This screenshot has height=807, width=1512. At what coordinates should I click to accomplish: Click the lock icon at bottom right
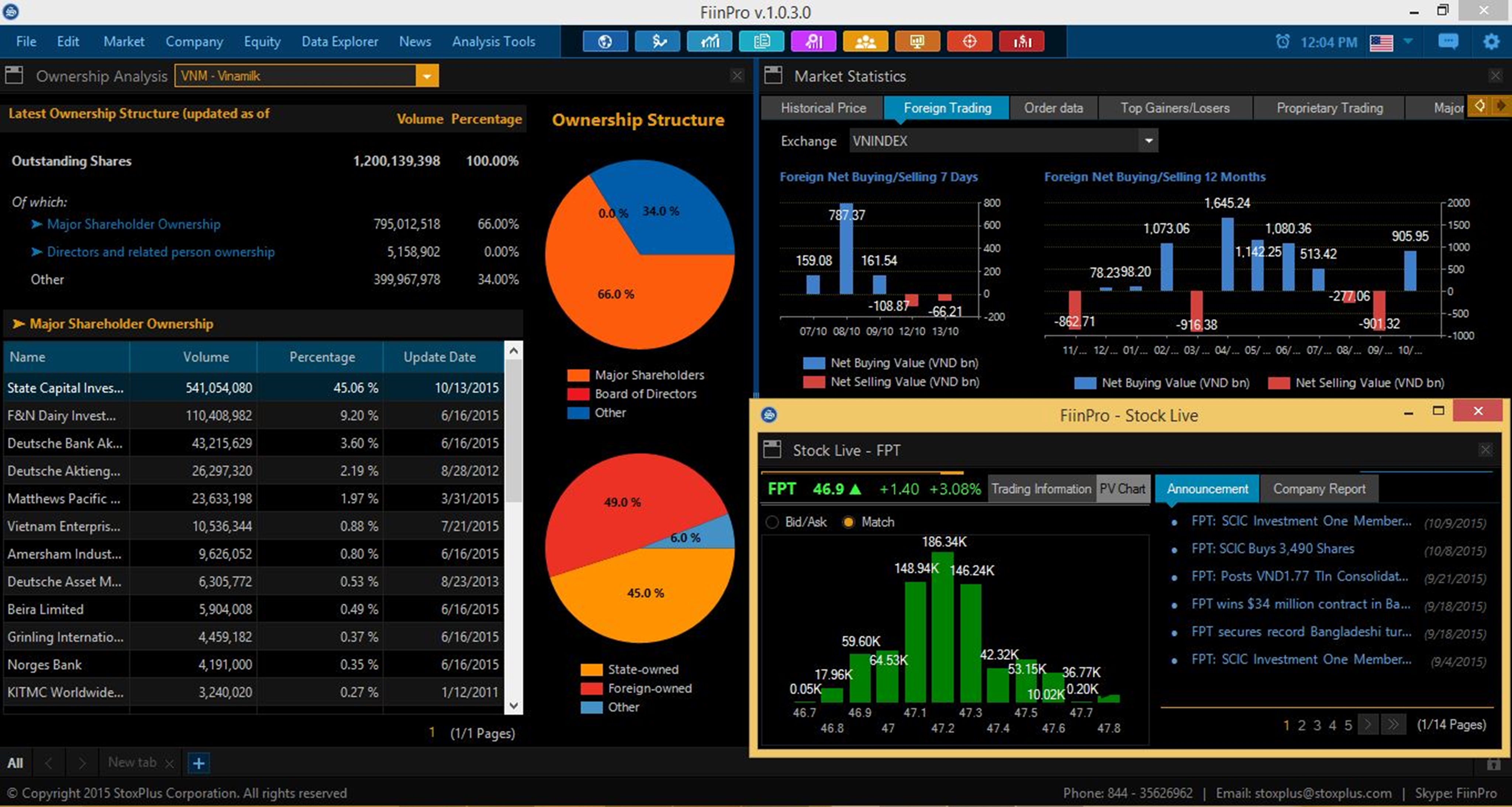(1494, 763)
